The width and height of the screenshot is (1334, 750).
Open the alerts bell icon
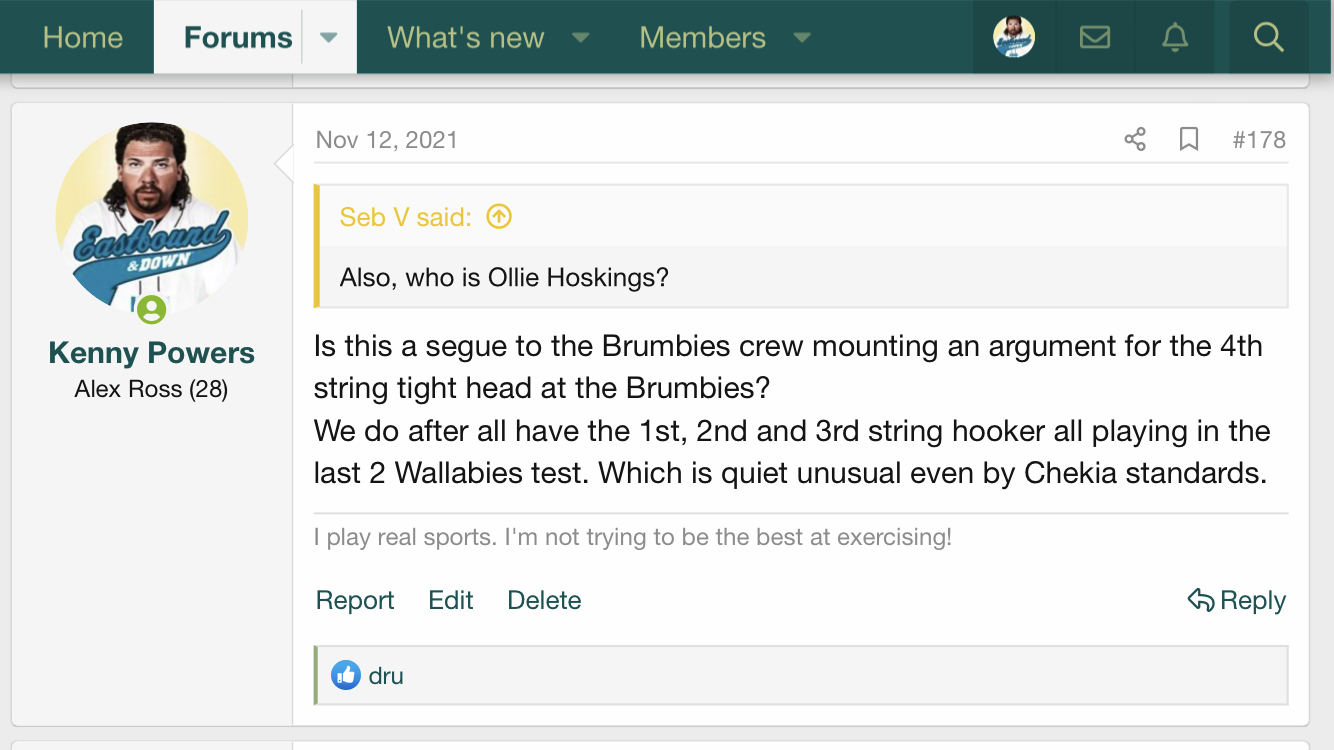1175,38
